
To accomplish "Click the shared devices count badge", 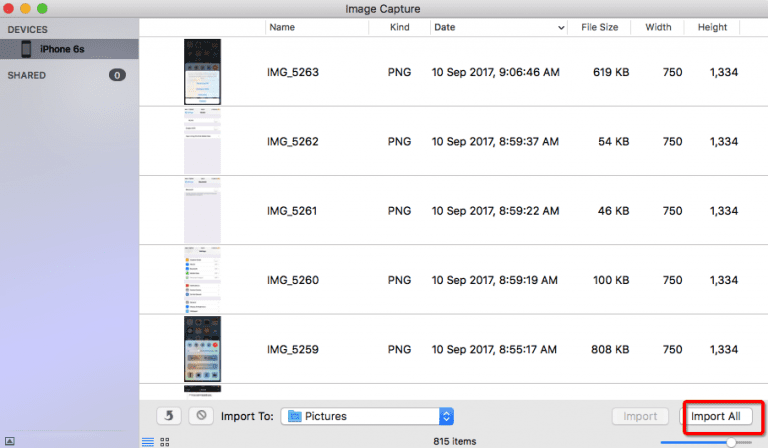I will point(116,75).
